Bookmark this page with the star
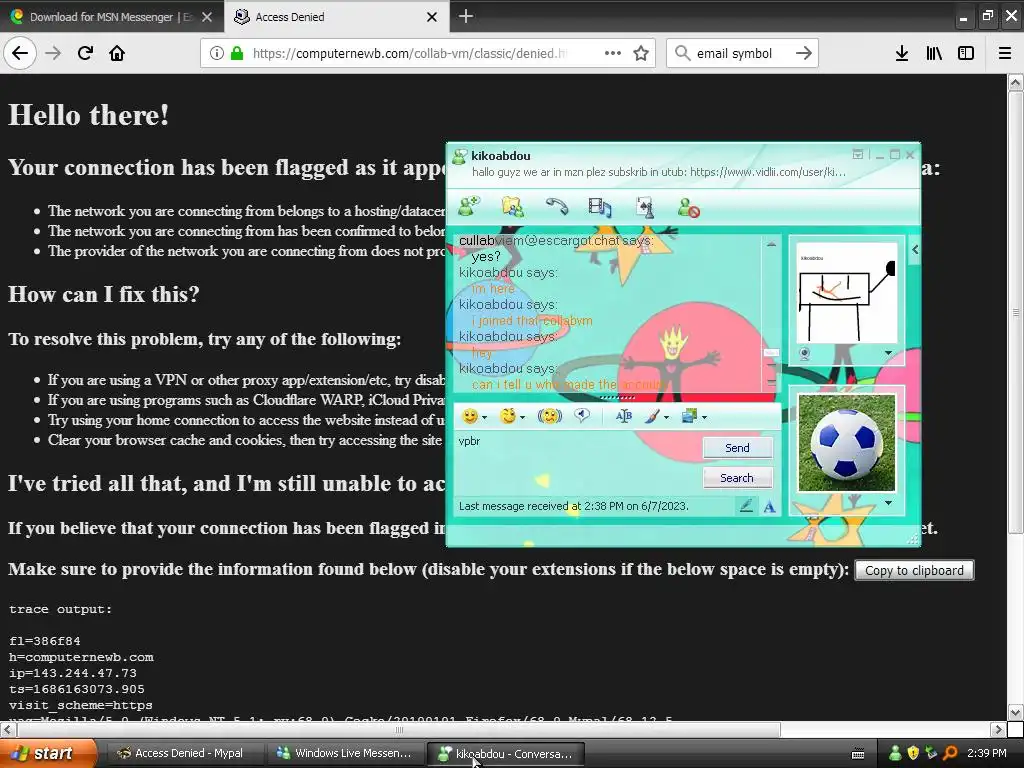1024x768 pixels. pos(641,54)
